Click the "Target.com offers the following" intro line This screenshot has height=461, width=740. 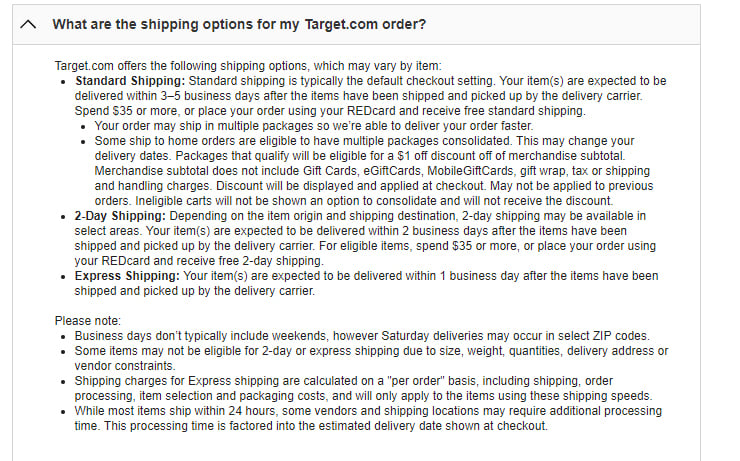(248, 66)
